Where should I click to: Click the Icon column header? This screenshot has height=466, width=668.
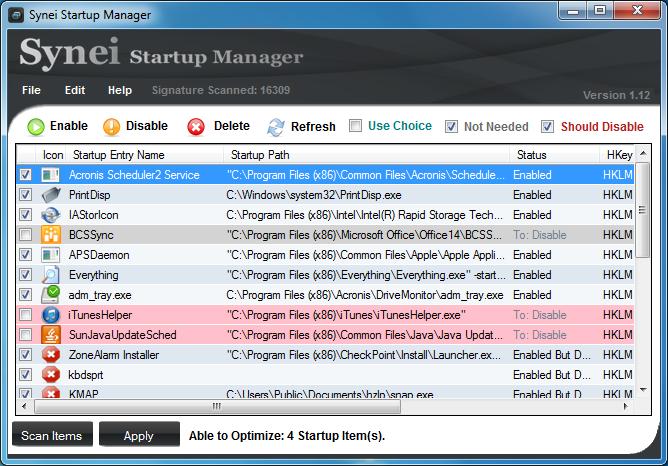[x=52, y=155]
